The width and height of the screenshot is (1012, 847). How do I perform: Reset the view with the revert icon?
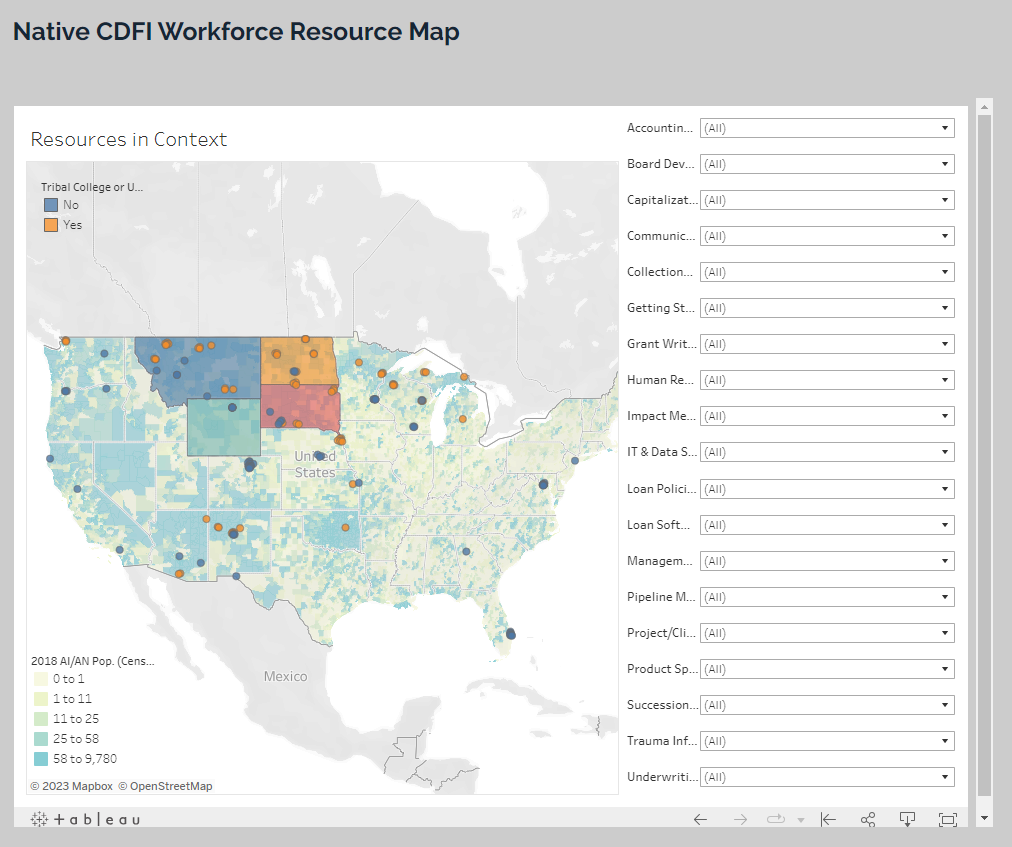828,819
